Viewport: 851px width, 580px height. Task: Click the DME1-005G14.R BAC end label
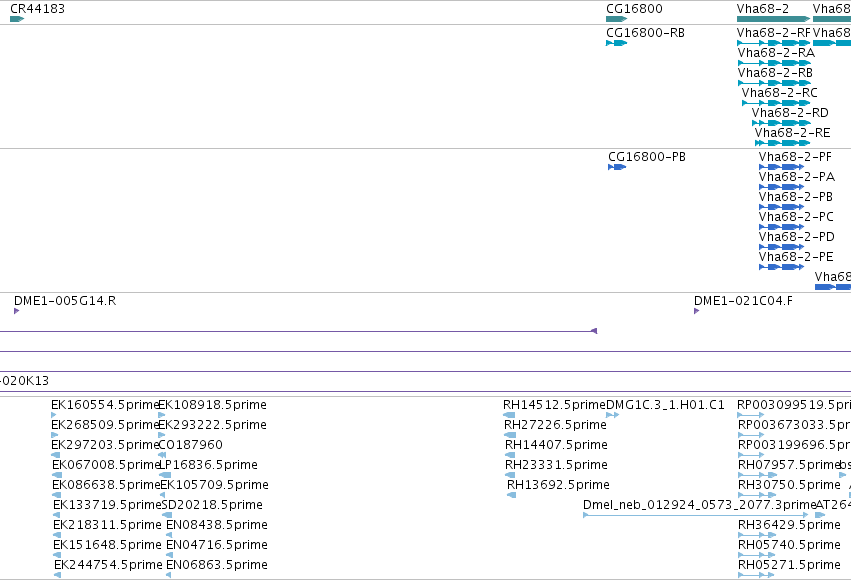point(65,301)
